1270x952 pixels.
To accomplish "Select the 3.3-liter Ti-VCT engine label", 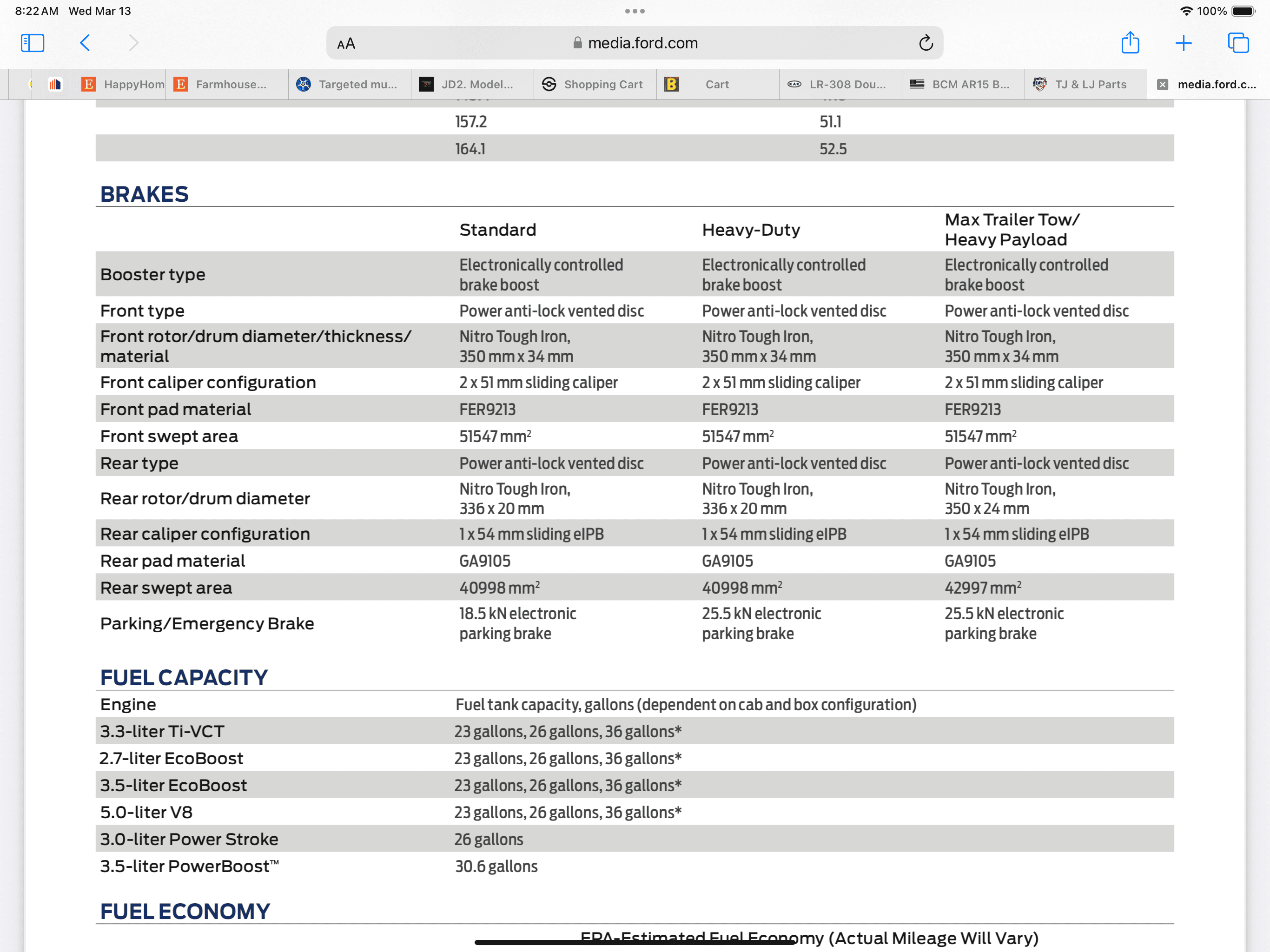I will [163, 731].
